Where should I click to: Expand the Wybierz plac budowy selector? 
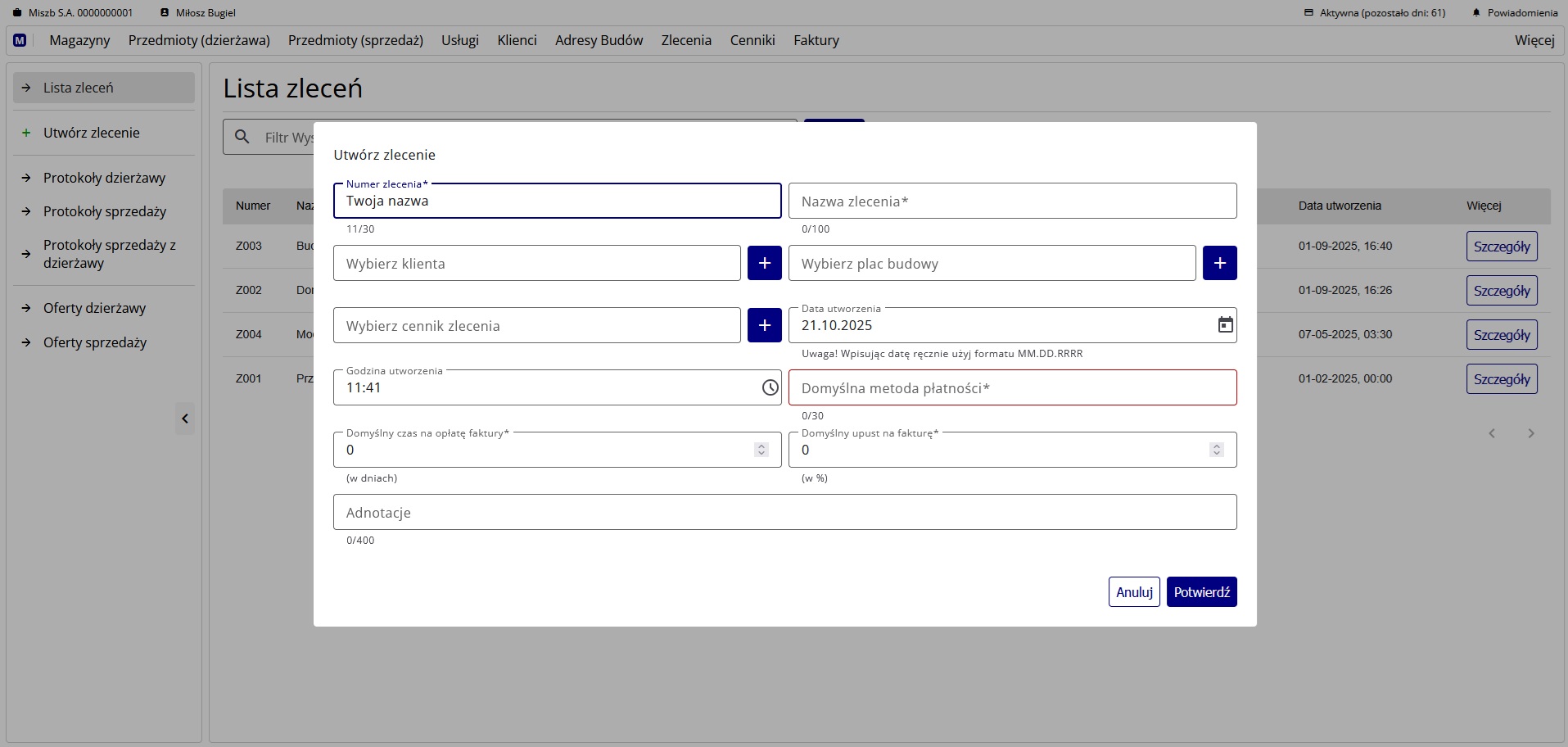pyautogui.click(x=992, y=264)
